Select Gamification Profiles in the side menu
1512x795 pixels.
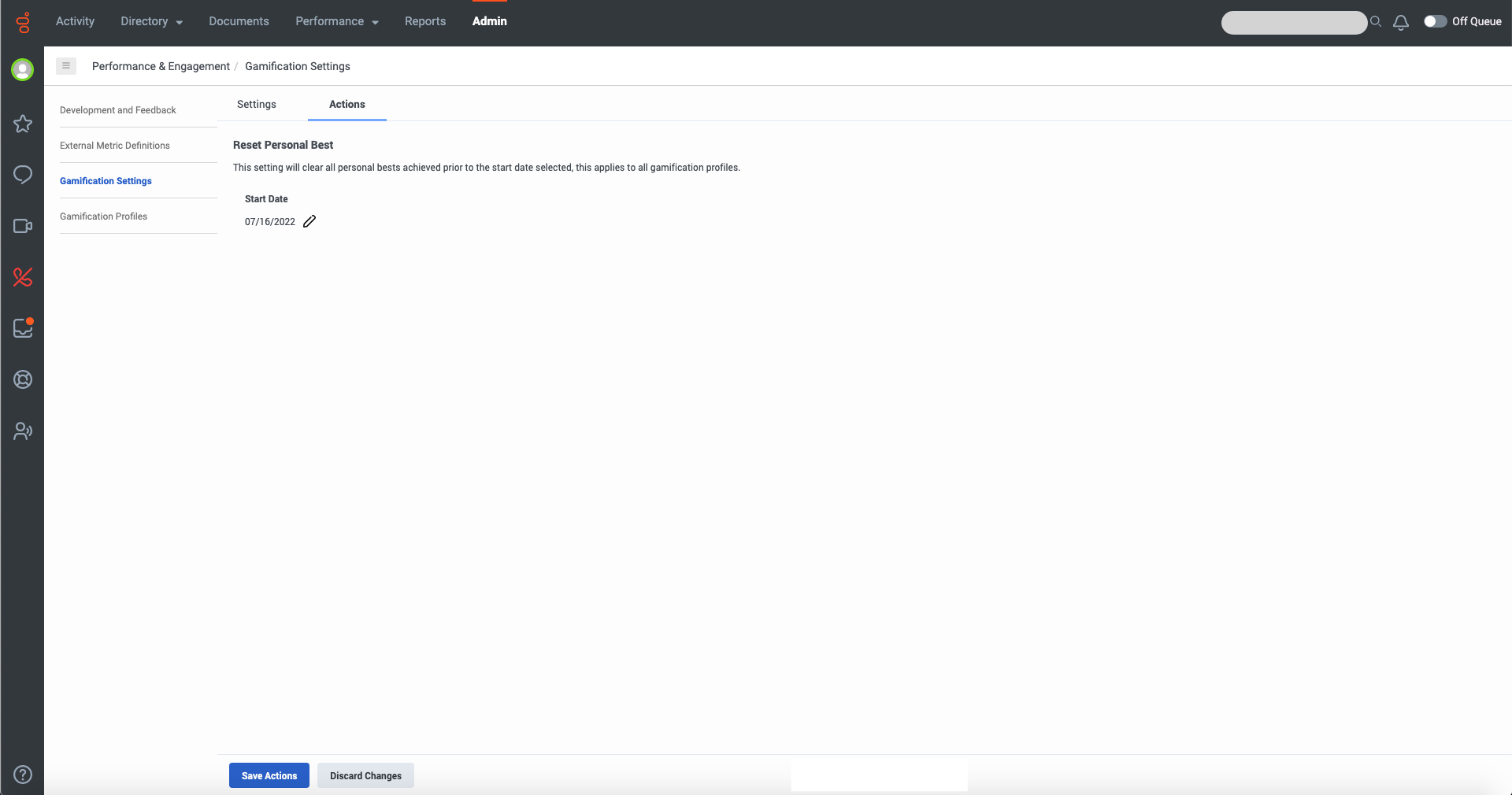point(103,216)
